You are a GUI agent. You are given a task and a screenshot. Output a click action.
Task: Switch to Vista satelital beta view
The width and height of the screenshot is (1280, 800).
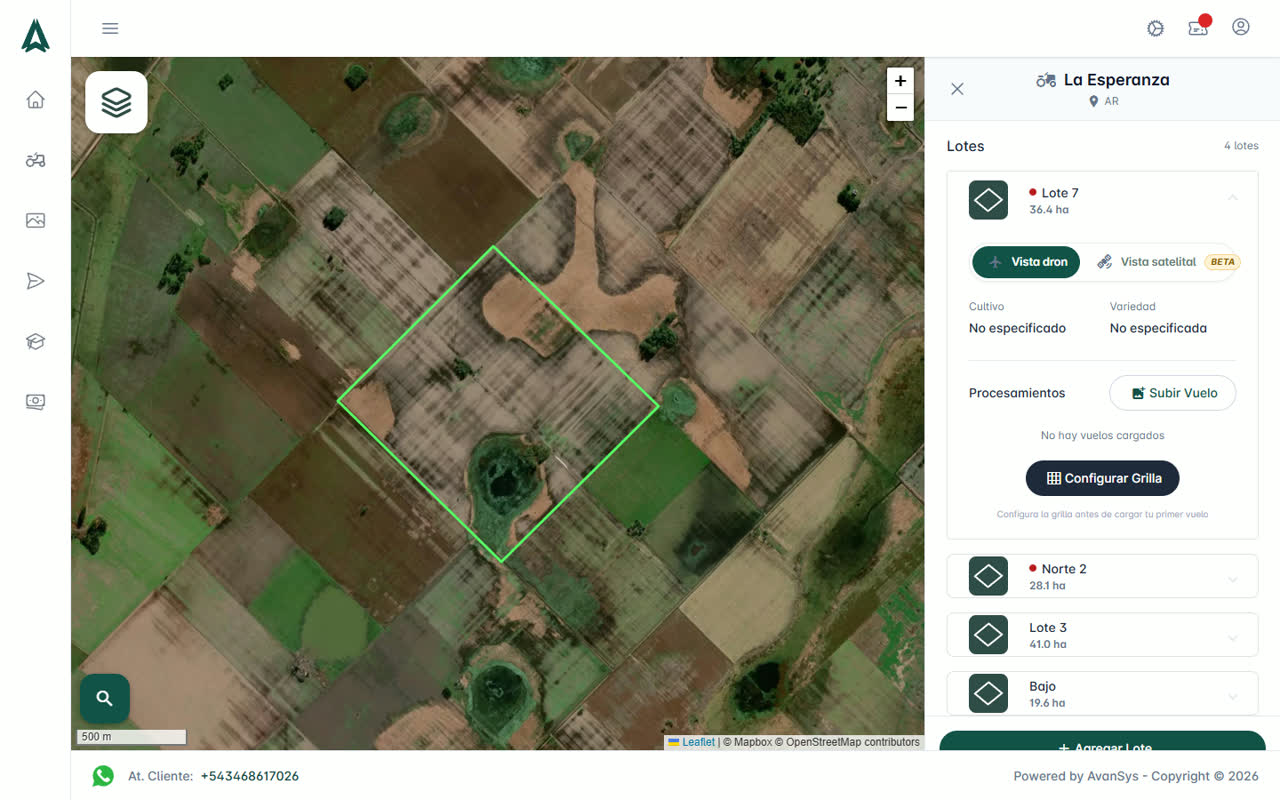pyautogui.click(x=1164, y=262)
